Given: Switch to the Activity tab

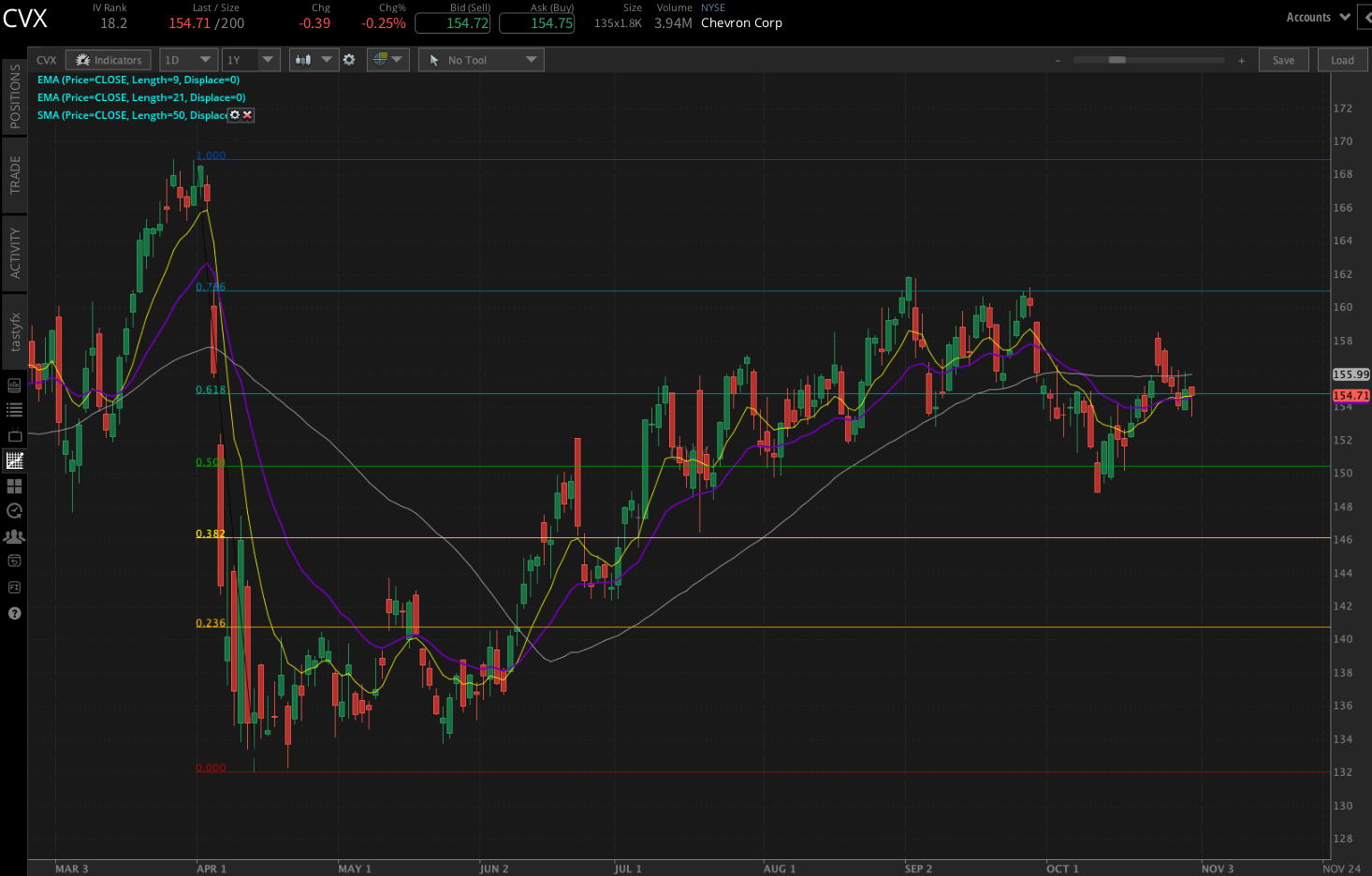Looking at the screenshot, I should pyautogui.click(x=14, y=253).
